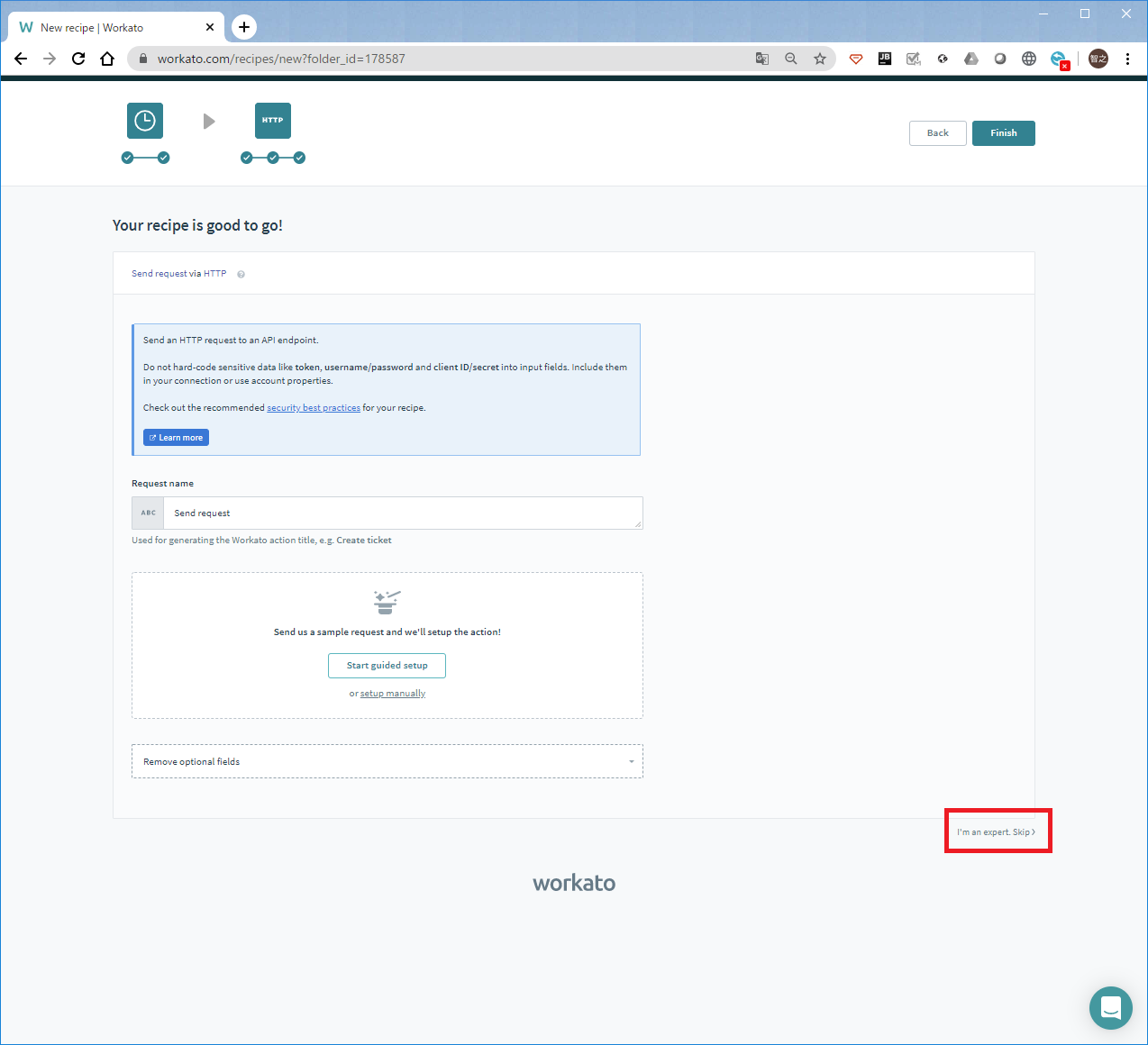
Task: Click the I'm an expert. Skip link
Action: pyautogui.click(x=997, y=832)
